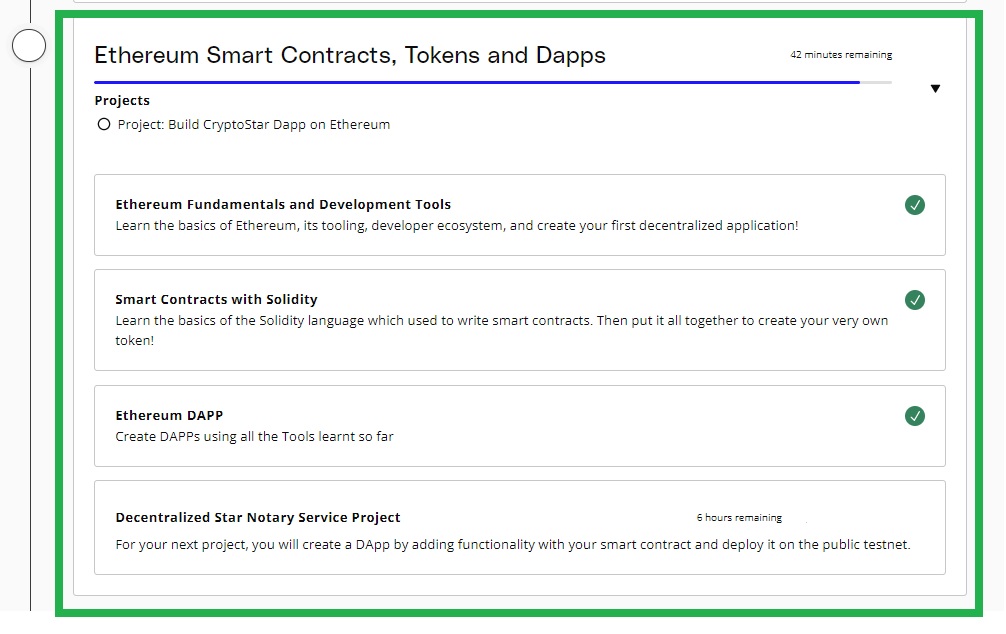Select the circular timeline node left of the card

(29, 44)
